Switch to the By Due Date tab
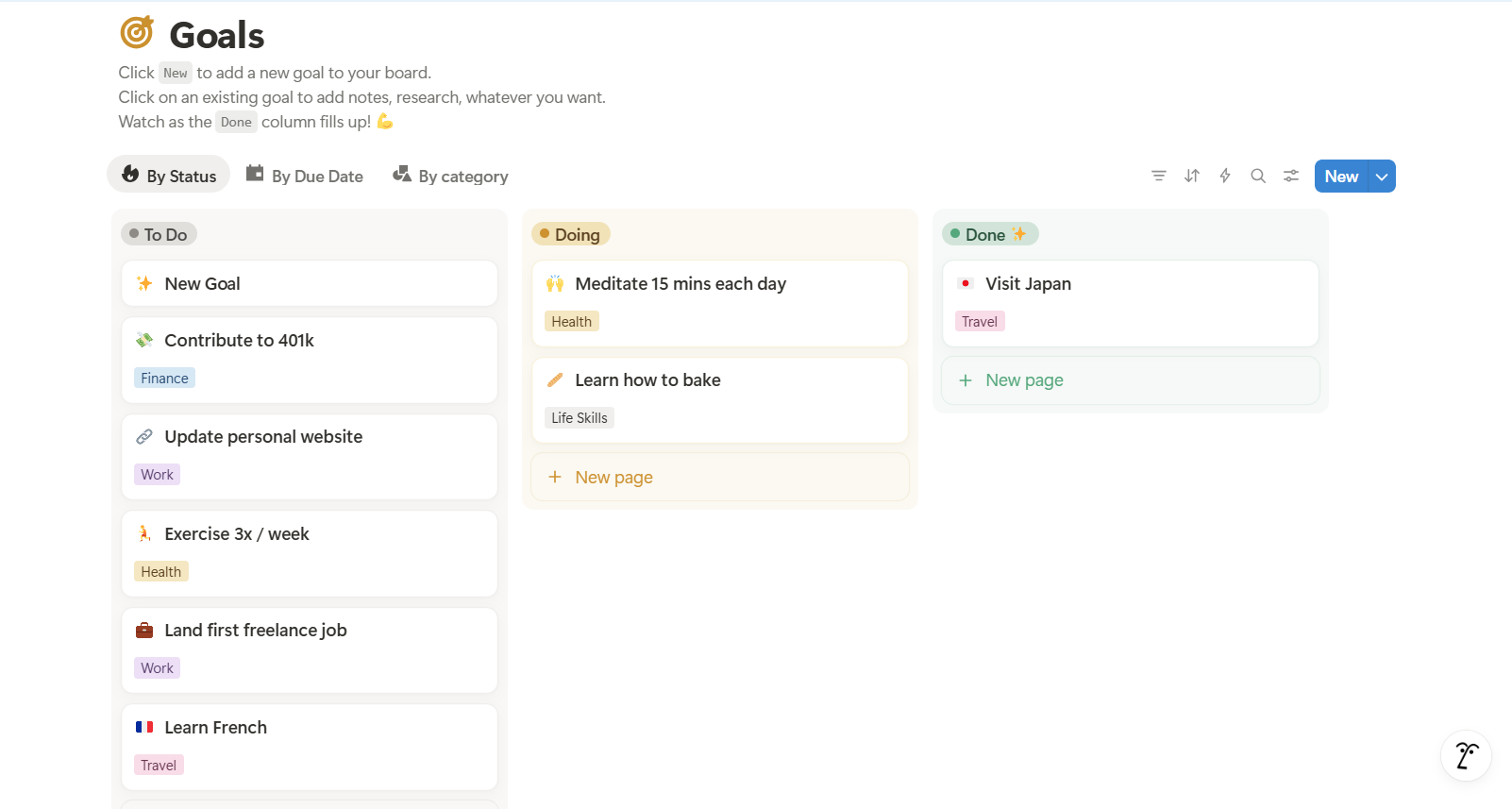 click(x=305, y=176)
